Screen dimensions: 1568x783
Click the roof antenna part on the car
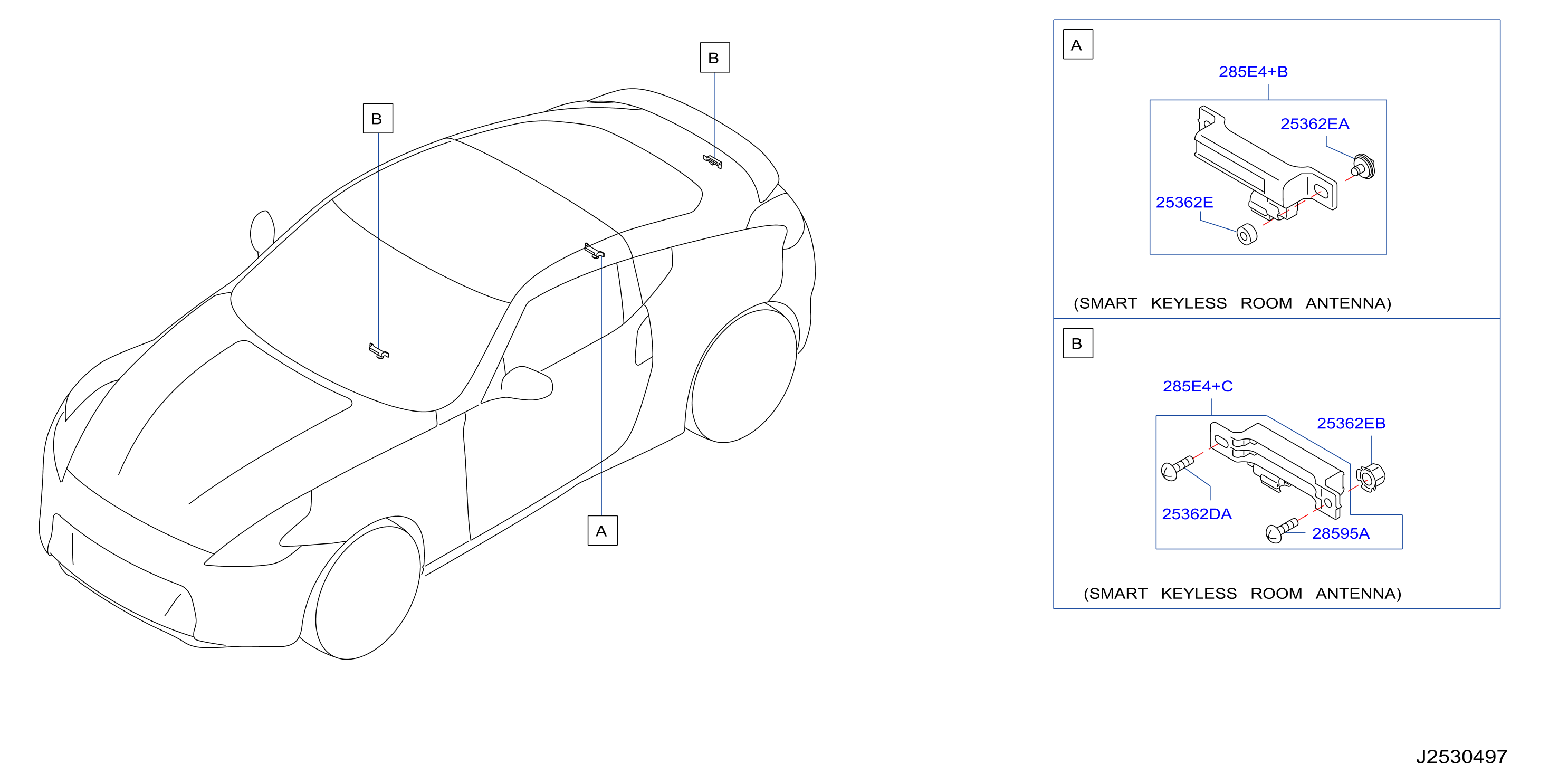coord(594,251)
